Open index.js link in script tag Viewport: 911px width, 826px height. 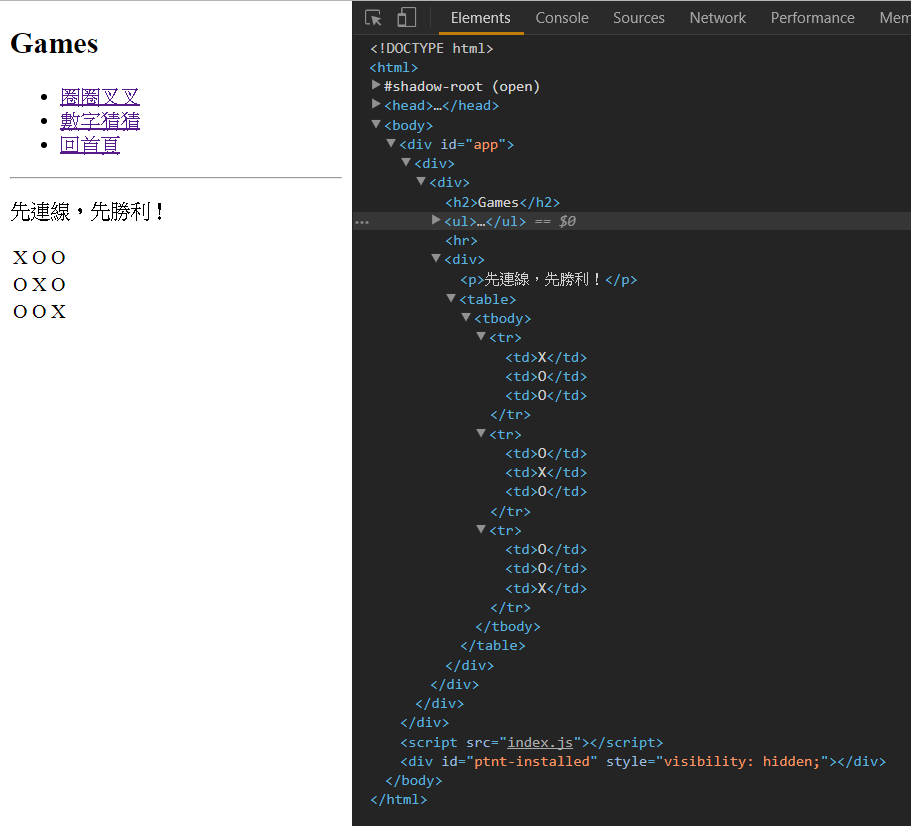540,742
